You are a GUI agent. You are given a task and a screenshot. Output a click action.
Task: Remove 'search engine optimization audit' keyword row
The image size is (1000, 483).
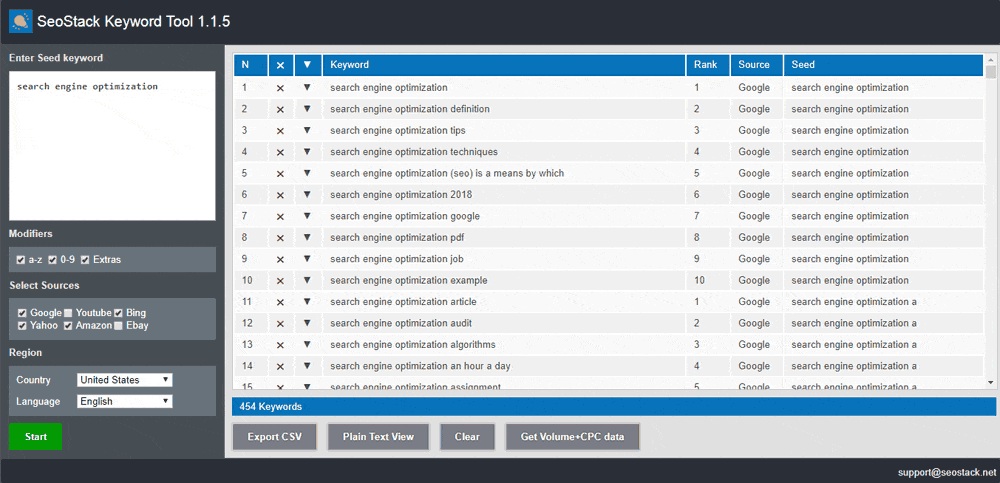click(280, 324)
